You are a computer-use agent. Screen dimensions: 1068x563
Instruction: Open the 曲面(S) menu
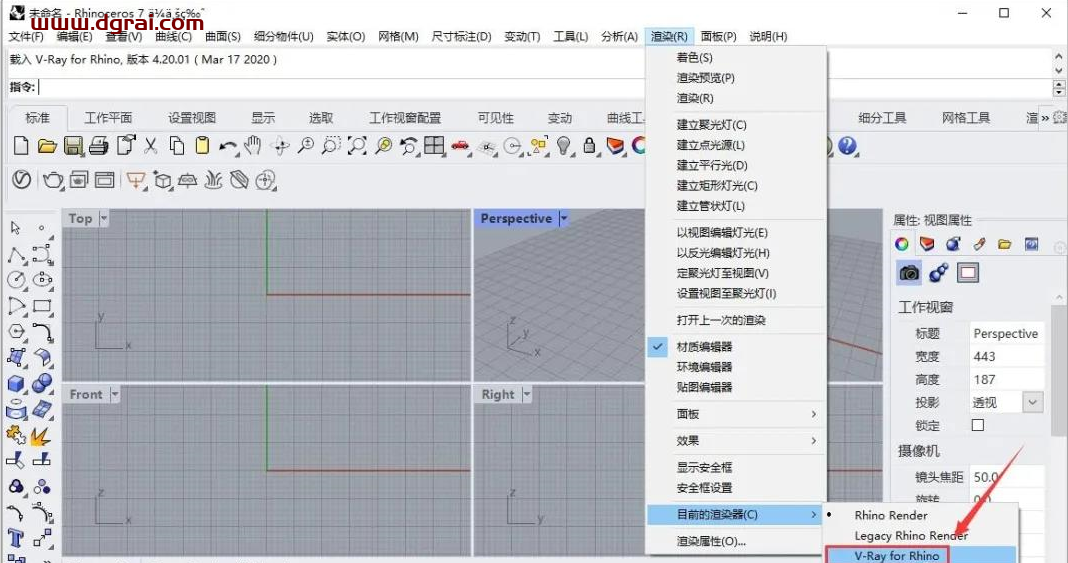(x=223, y=36)
